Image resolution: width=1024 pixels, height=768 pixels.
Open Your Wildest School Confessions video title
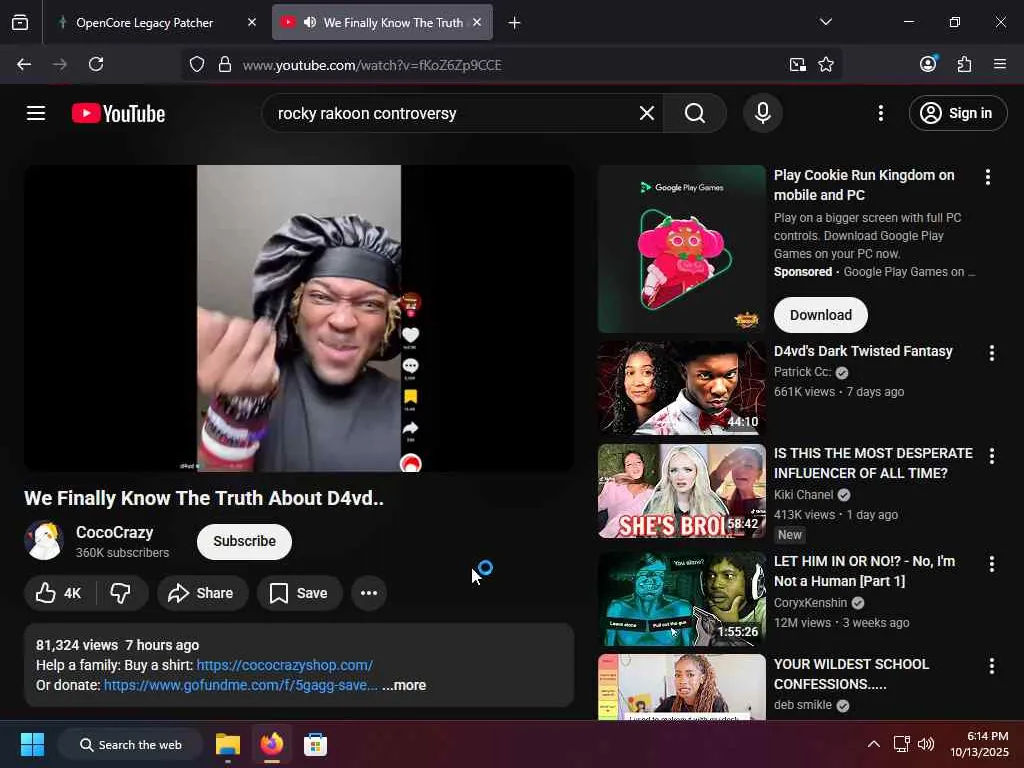[x=851, y=674]
